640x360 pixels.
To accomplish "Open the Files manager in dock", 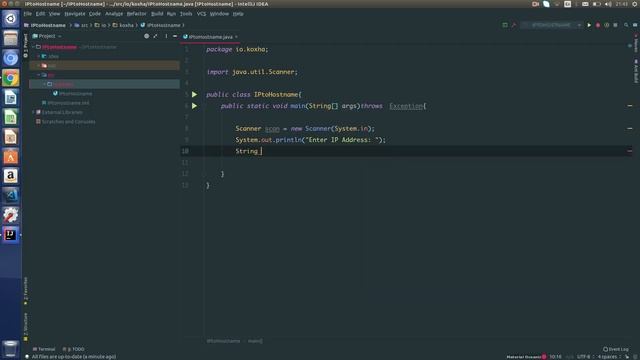I will tap(11, 39).
